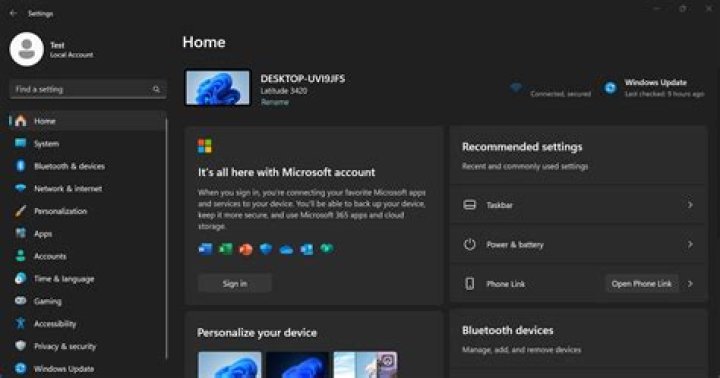Click the Home house icon in sidebar
720x378 pixels.
pos(21,121)
